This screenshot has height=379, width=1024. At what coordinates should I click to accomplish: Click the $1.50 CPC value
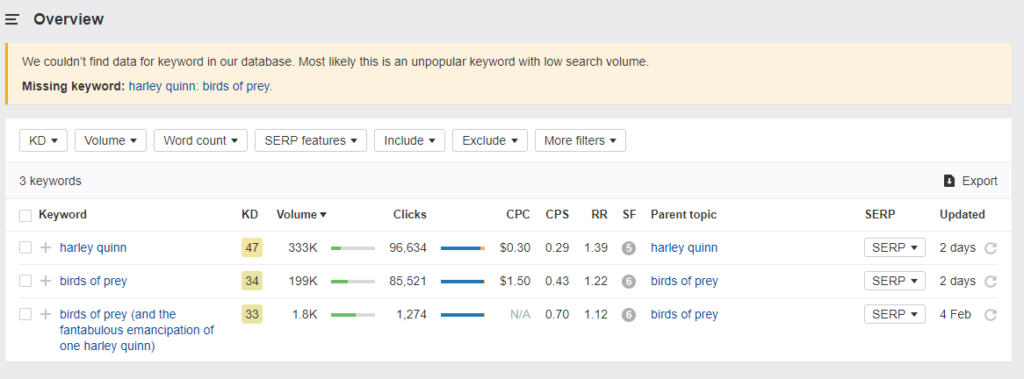(x=515, y=281)
